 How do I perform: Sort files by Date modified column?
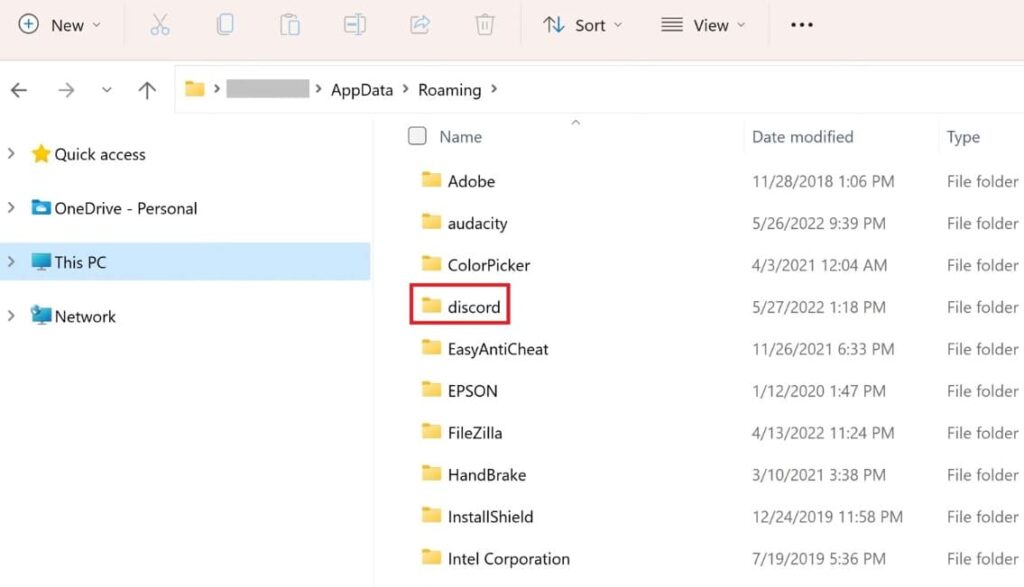pos(802,136)
